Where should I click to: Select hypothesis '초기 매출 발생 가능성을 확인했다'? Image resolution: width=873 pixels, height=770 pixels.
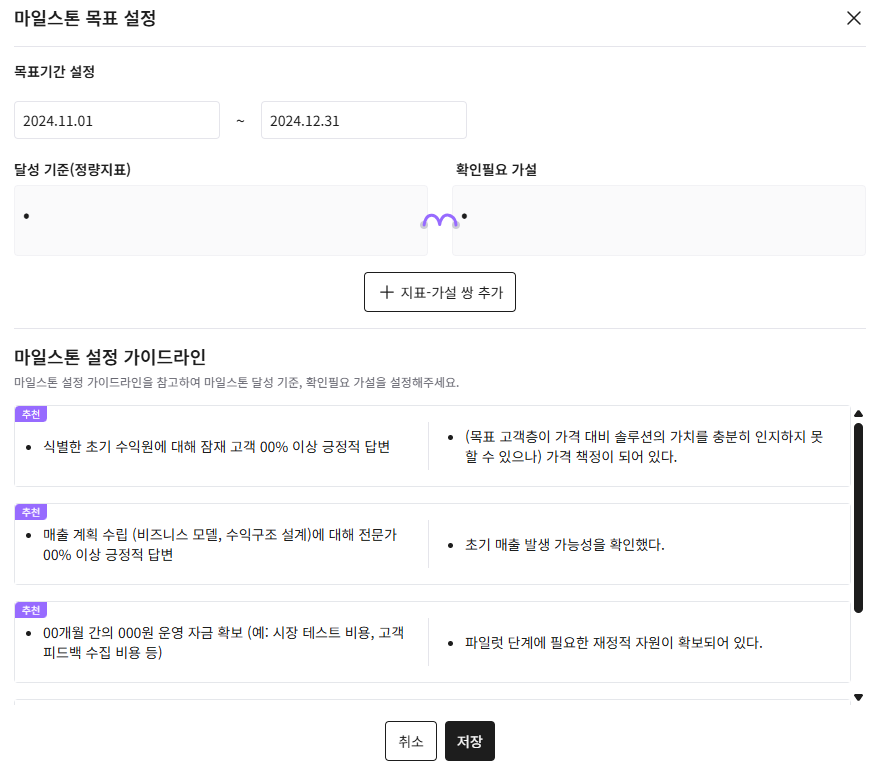pyautogui.click(x=565, y=545)
